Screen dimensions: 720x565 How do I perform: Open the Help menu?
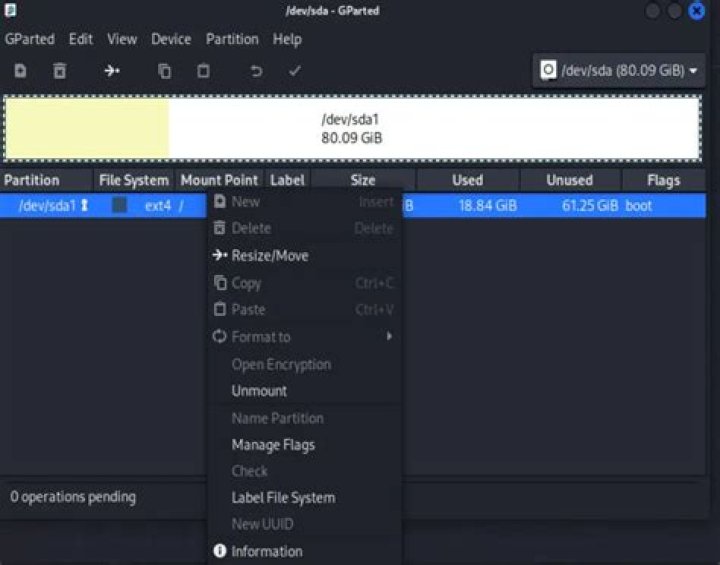[x=287, y=39]
